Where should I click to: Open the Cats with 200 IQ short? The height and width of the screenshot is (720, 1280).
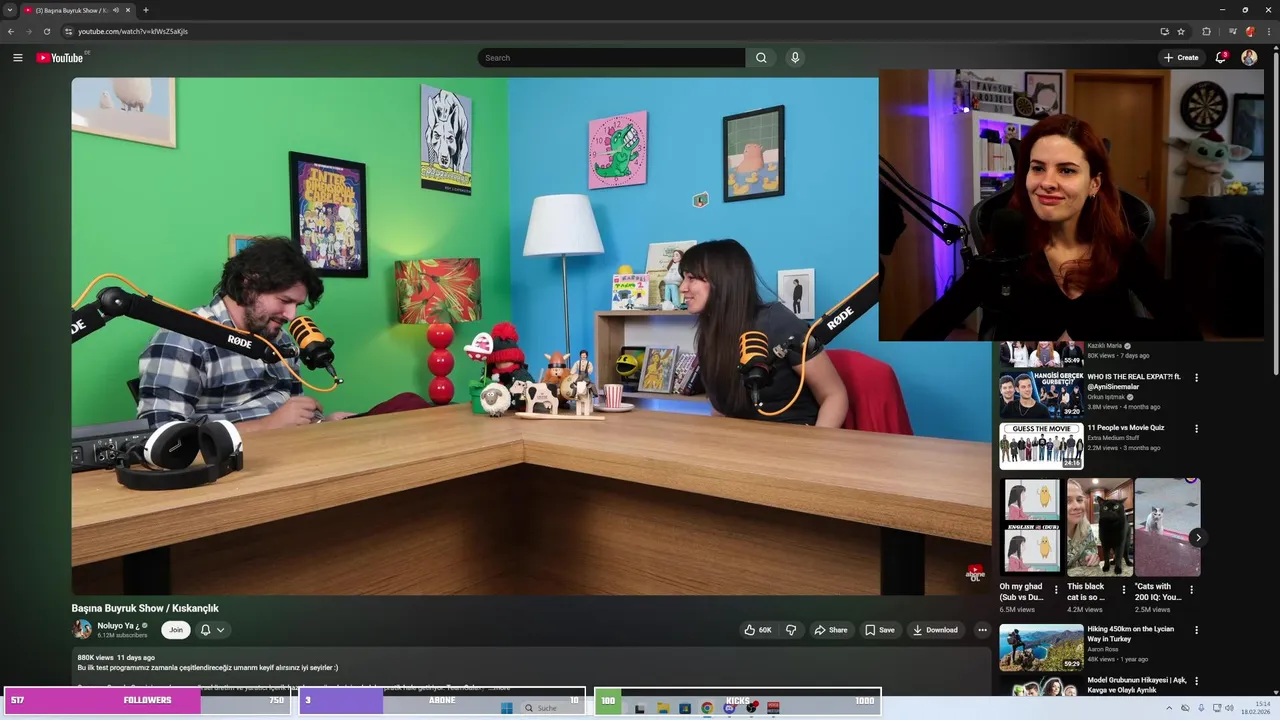click(1167, 527)
